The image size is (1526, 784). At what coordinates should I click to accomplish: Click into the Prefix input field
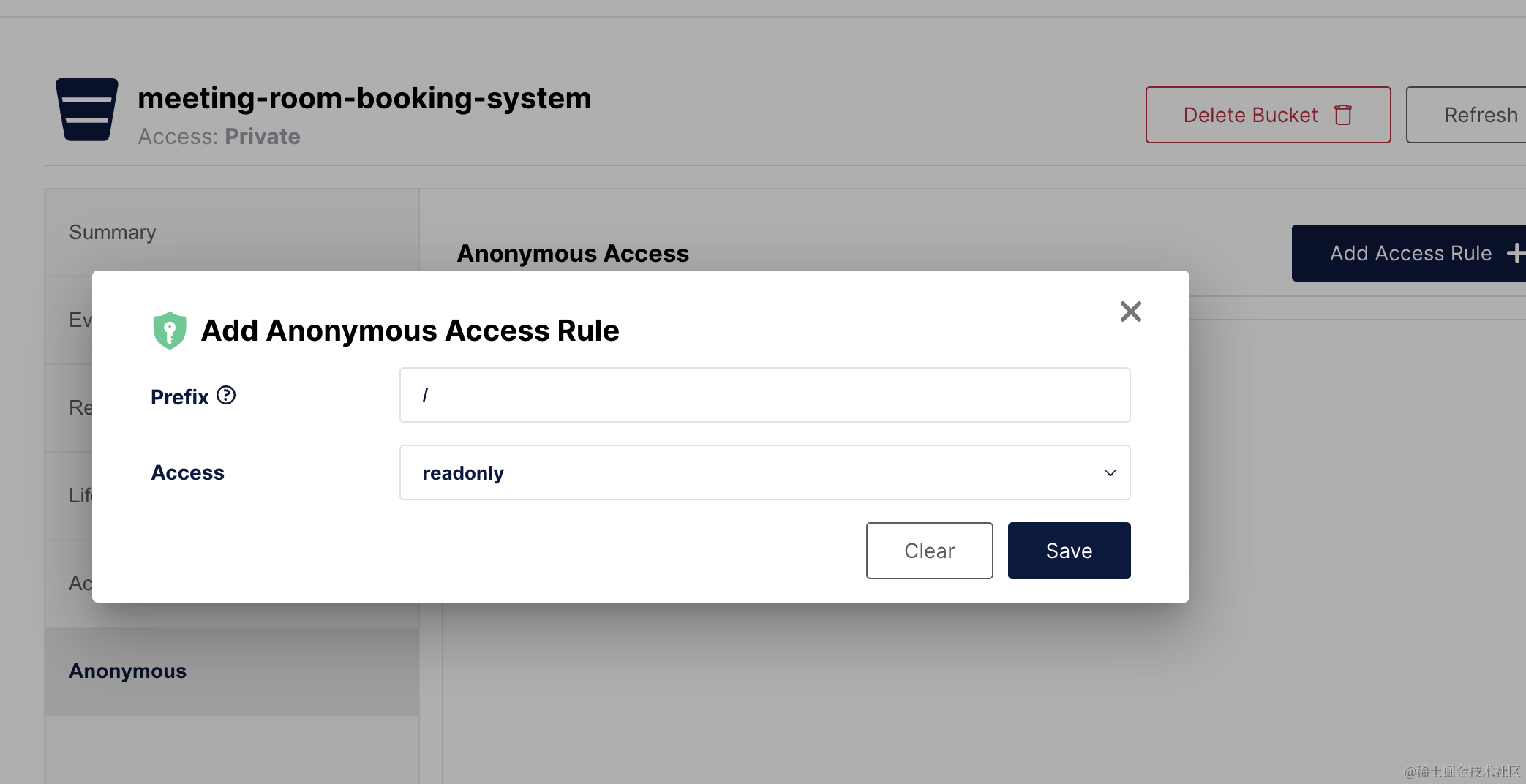coord(764,395)
